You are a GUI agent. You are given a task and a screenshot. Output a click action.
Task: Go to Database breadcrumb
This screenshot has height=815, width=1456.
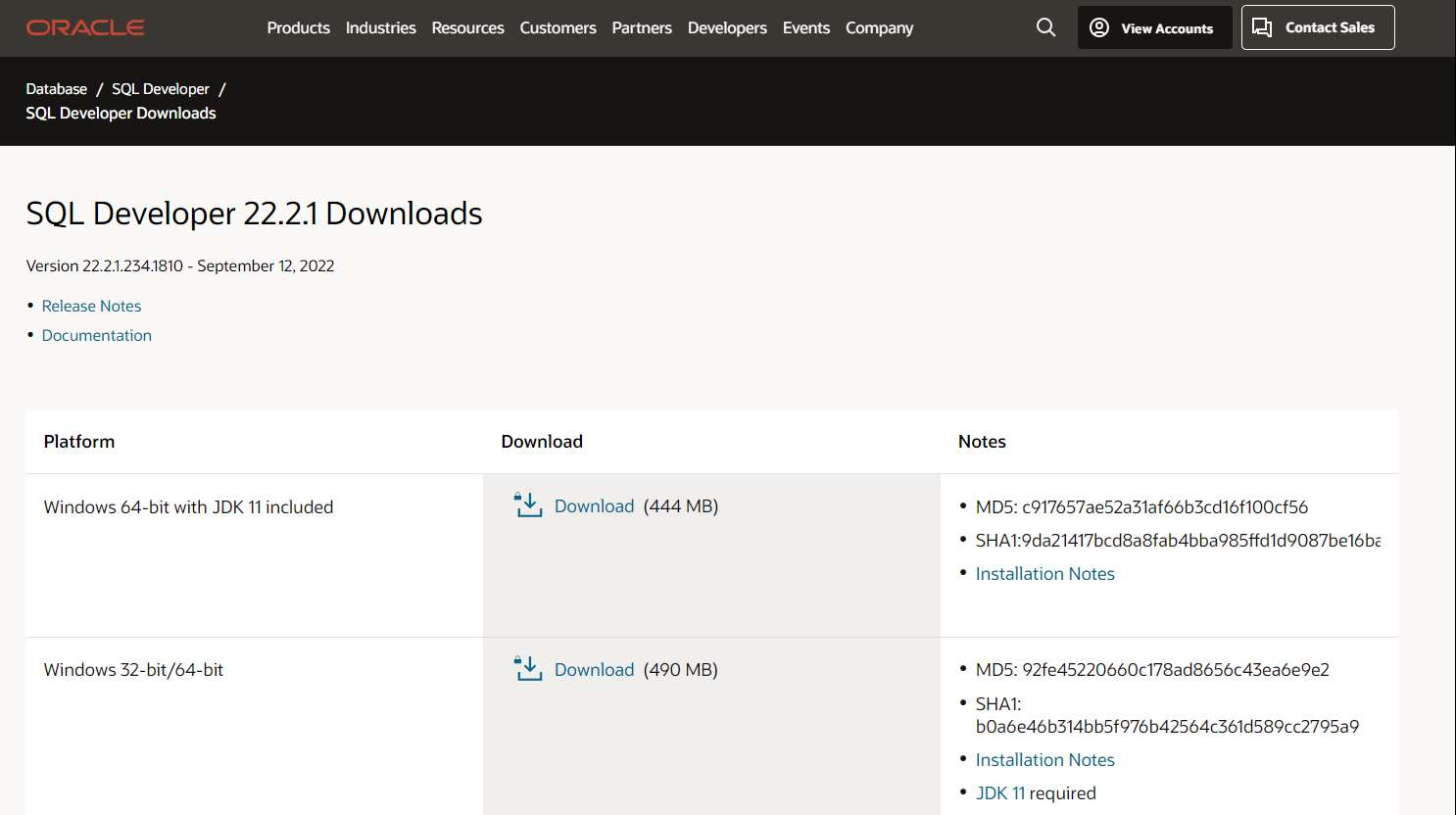(x=57, y=89)
